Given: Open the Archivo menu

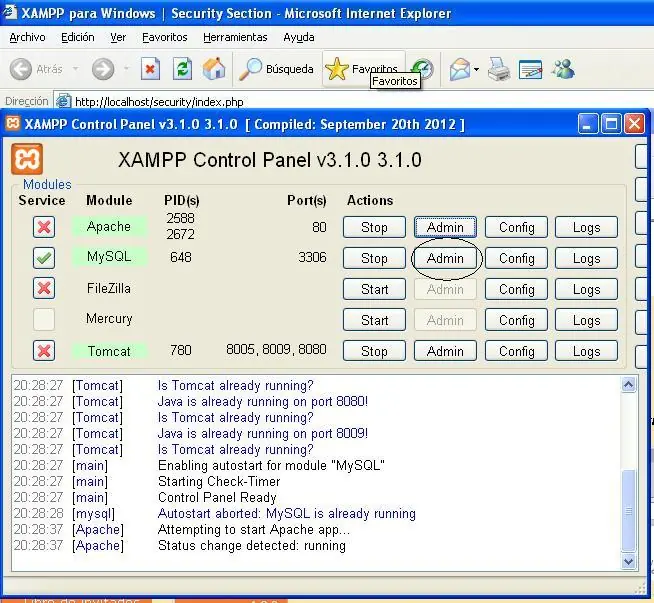Looking at the screenshot, I should click(27, 37).
